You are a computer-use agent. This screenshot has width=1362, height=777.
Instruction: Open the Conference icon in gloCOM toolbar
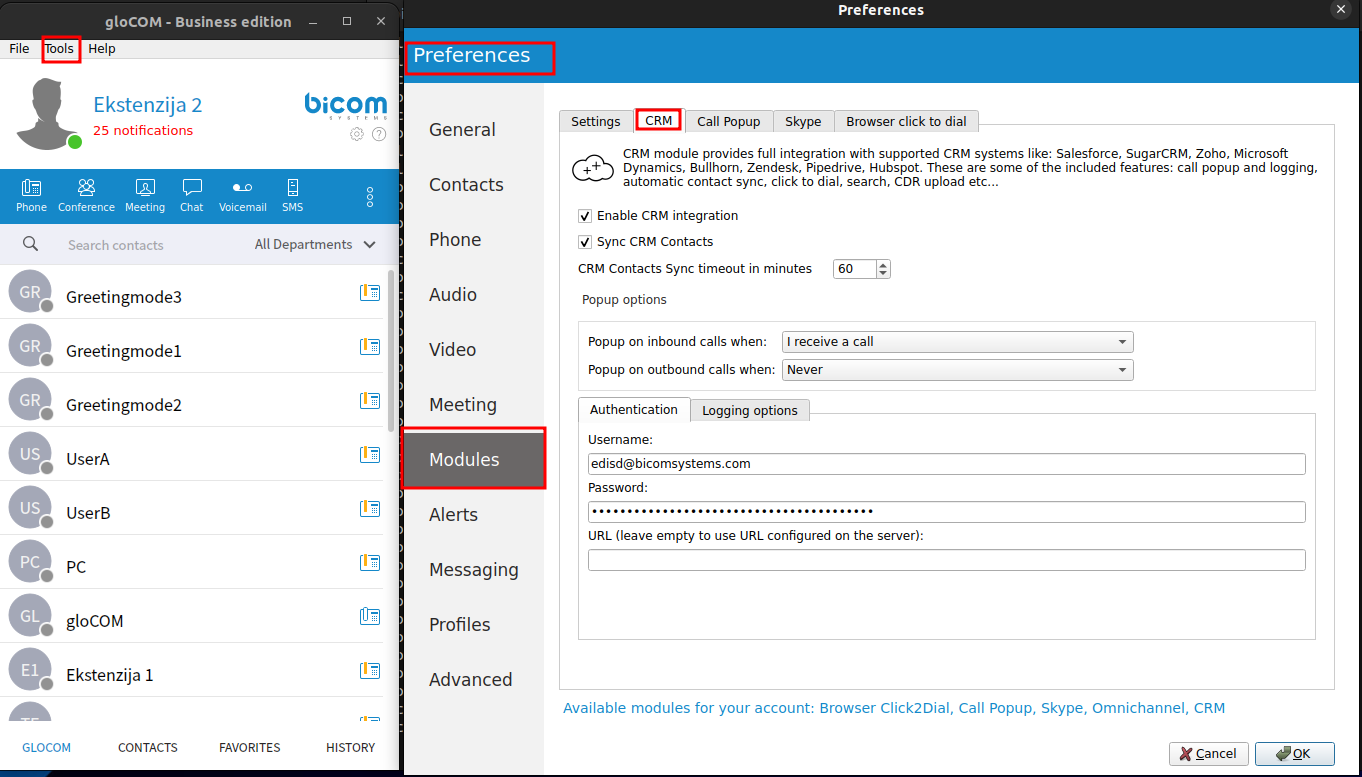click(x=86, y=195)
